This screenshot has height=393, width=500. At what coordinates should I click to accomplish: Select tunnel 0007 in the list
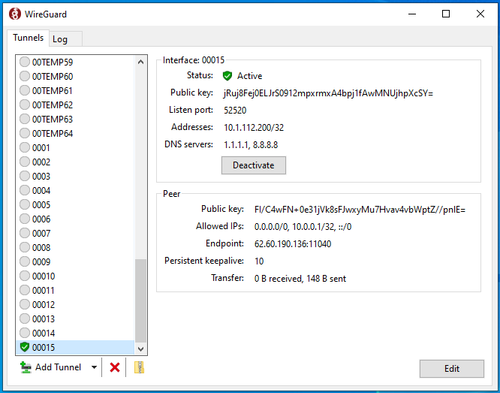[x=75, y=233]
